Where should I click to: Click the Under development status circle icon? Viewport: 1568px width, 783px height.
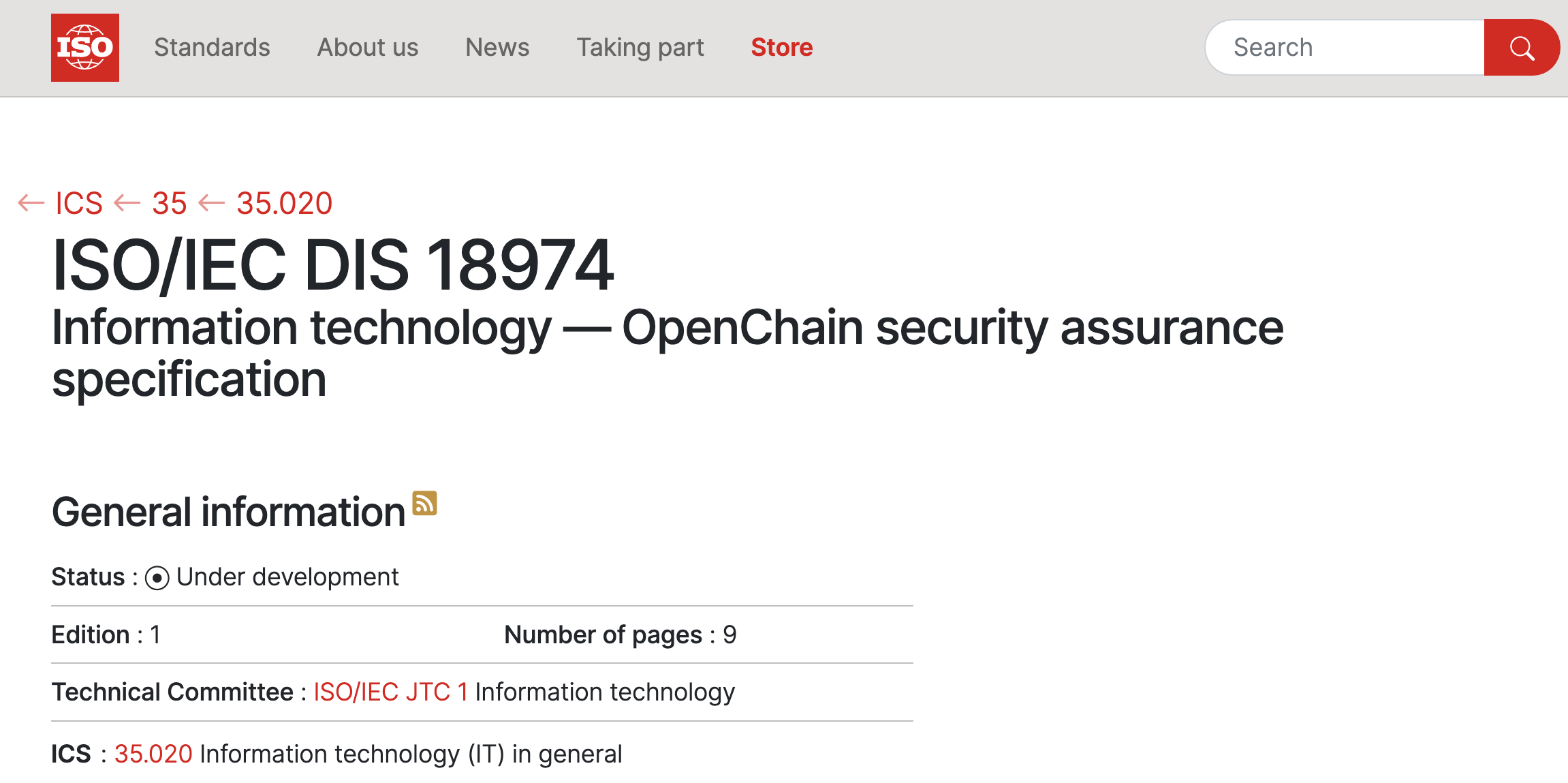tap(157, 578)
